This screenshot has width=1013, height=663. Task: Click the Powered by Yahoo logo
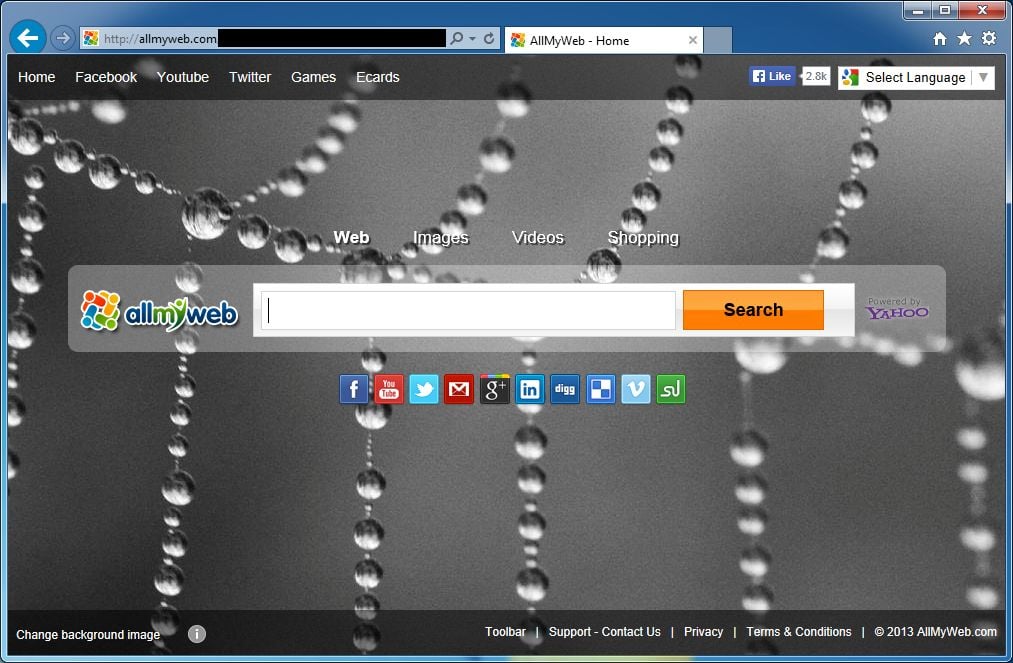(x=897, y=308)
